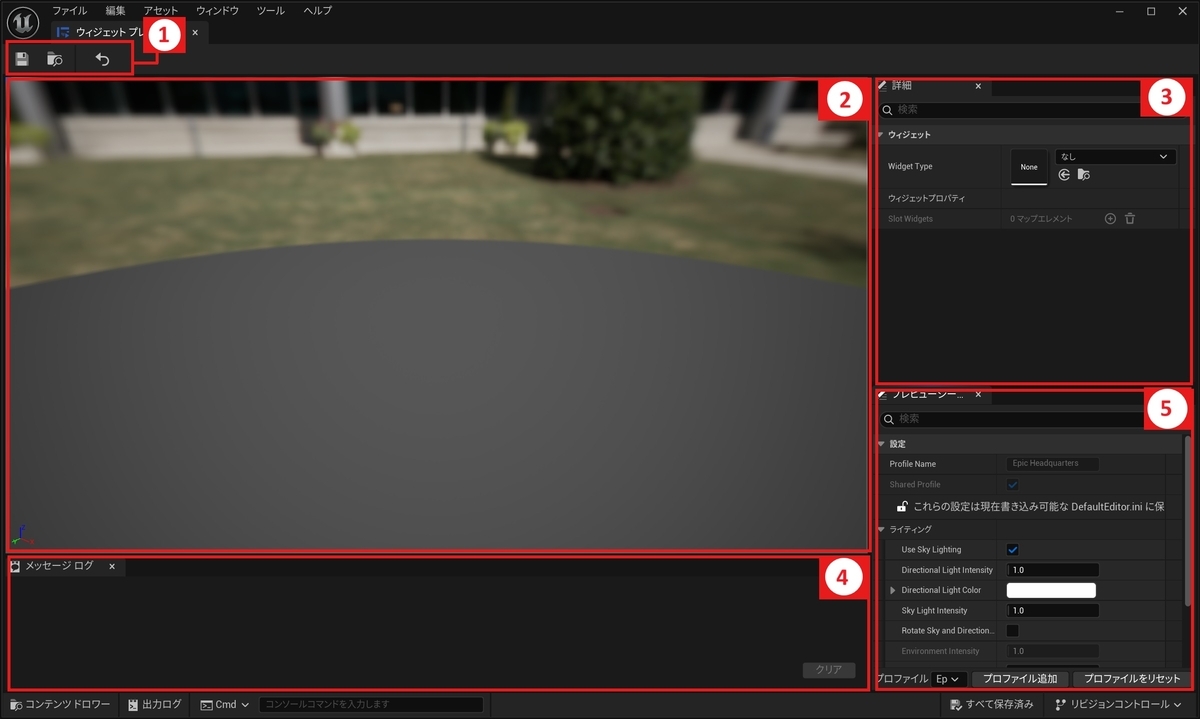Image resolution: width=1200 pixels, height=719 pixels.
Task: Toggle the Shared Profile checkbox
Action: point(1013,484)
